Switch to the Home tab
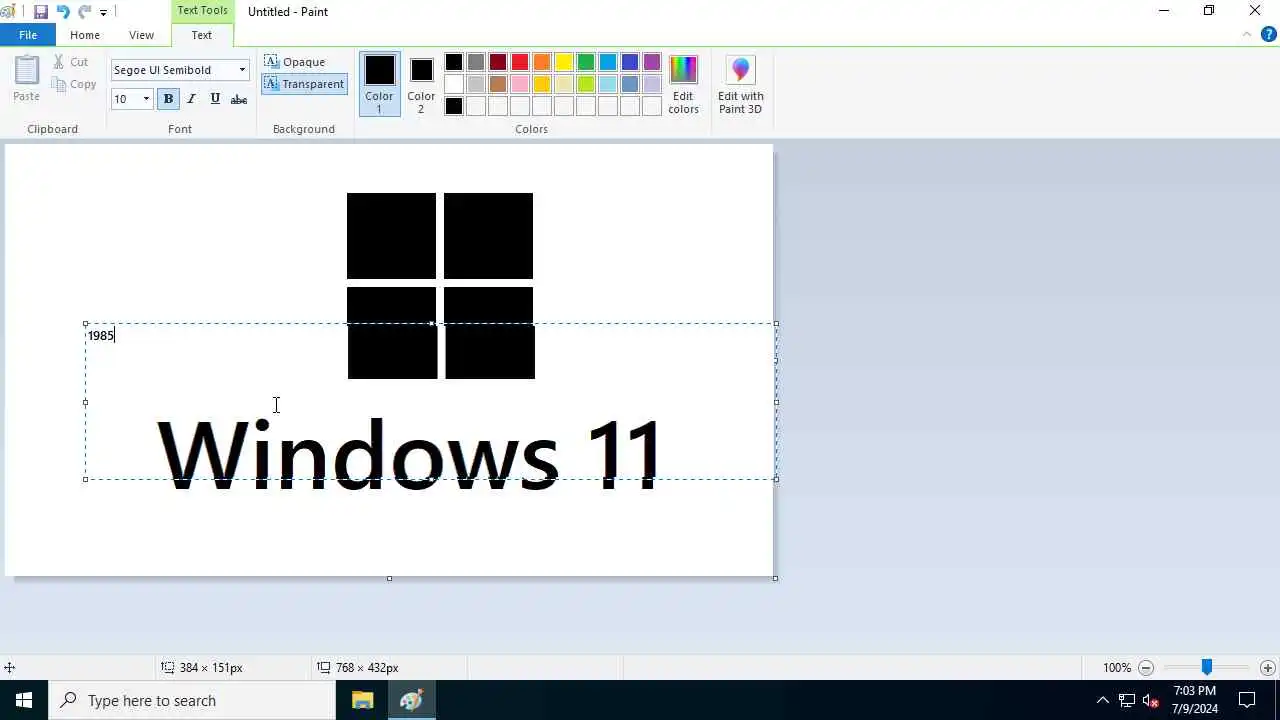 (85, 35)
